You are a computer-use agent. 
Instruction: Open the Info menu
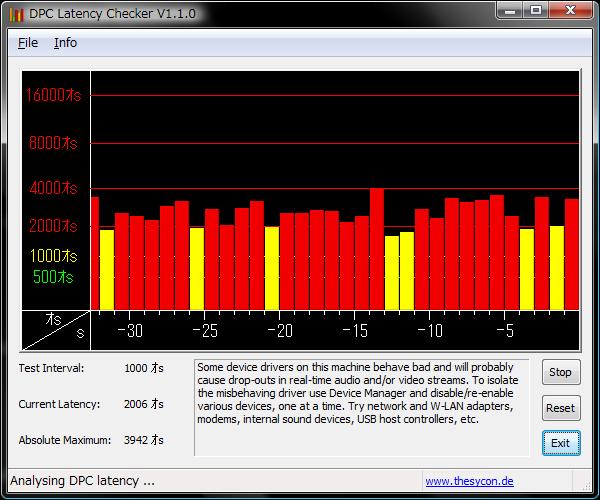point(65,42)
